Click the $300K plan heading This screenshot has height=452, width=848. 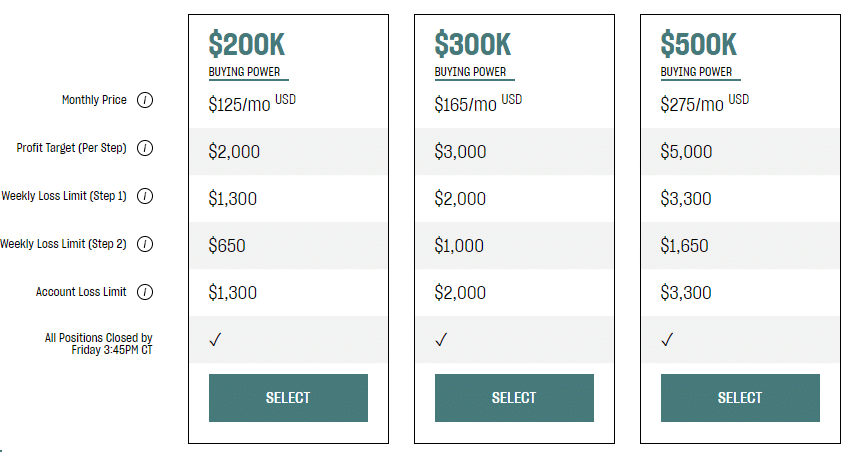coord(473,44)
